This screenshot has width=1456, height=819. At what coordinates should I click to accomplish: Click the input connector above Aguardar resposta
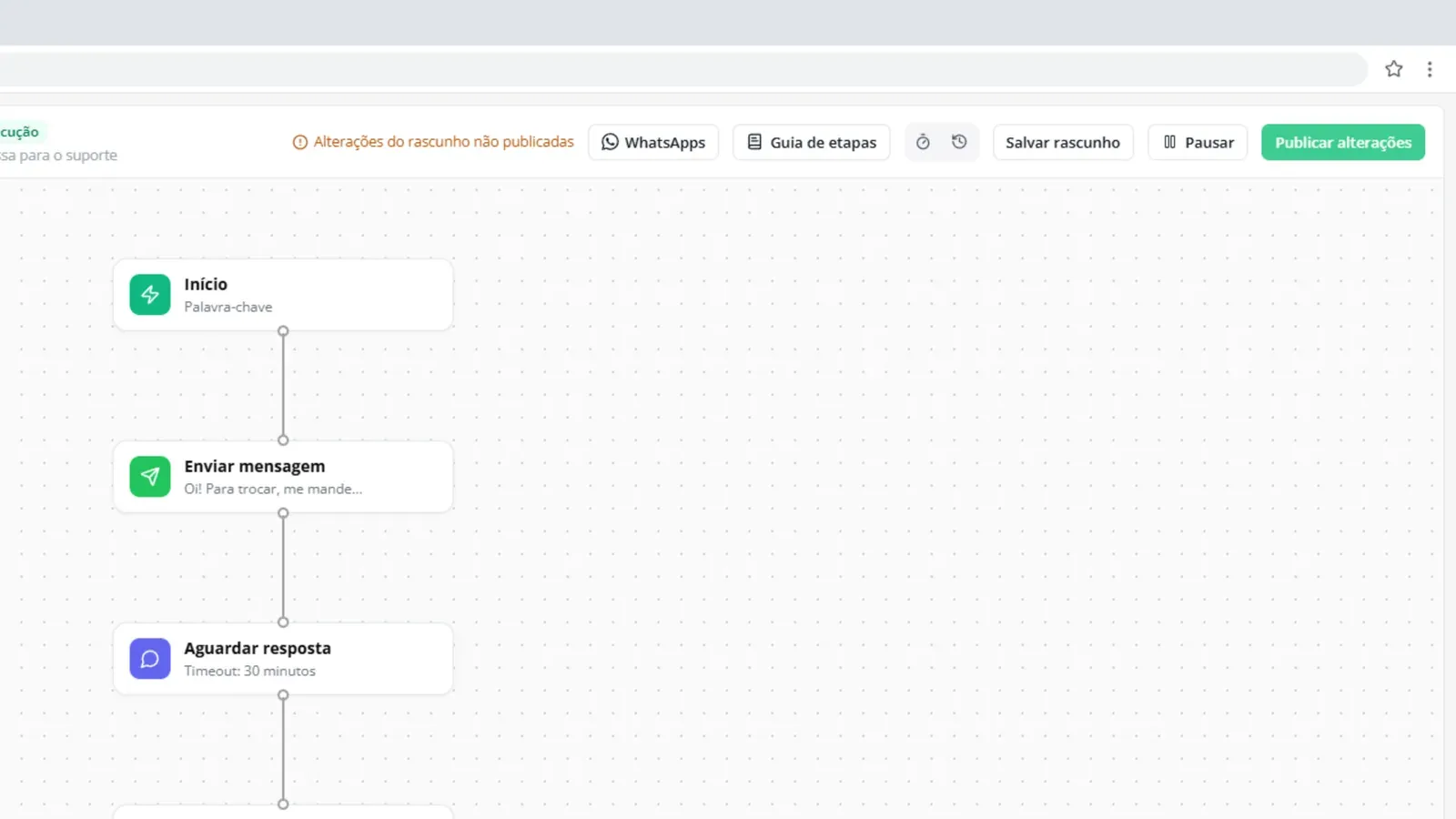click(x=283, y=622)
